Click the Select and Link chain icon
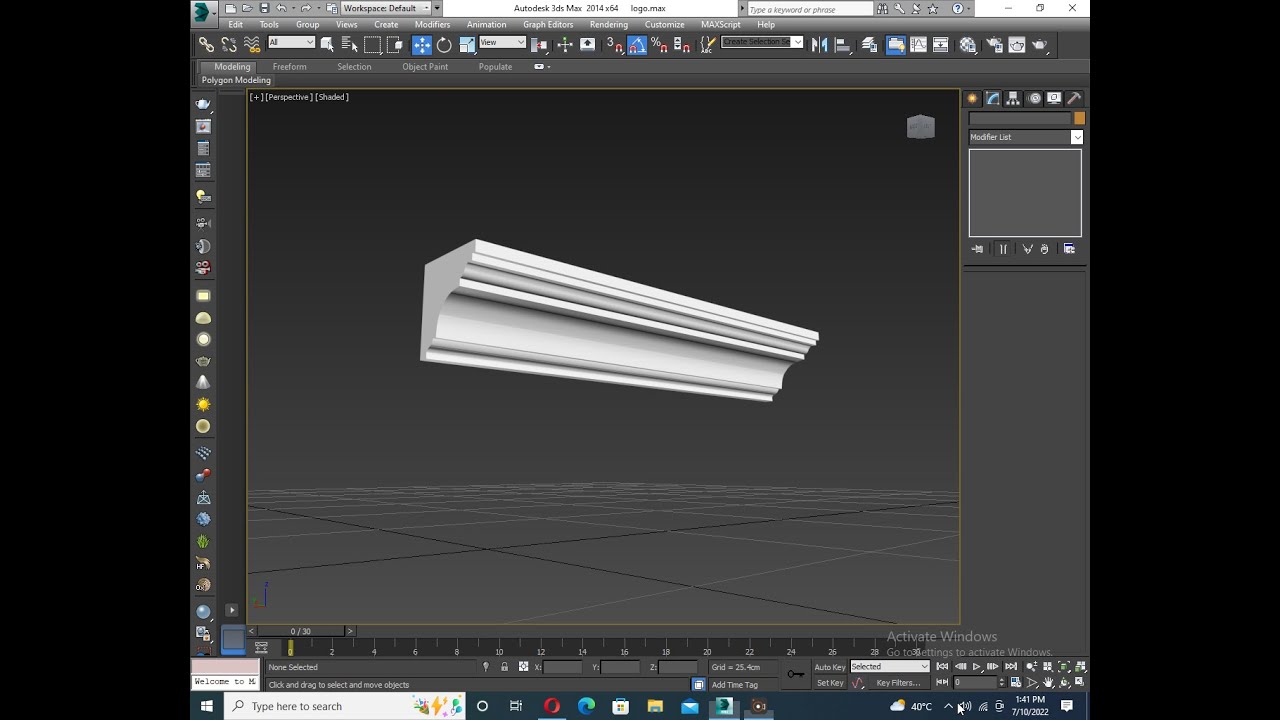The height and width of the screenshot is (720, 1280). tap(206, 45)
